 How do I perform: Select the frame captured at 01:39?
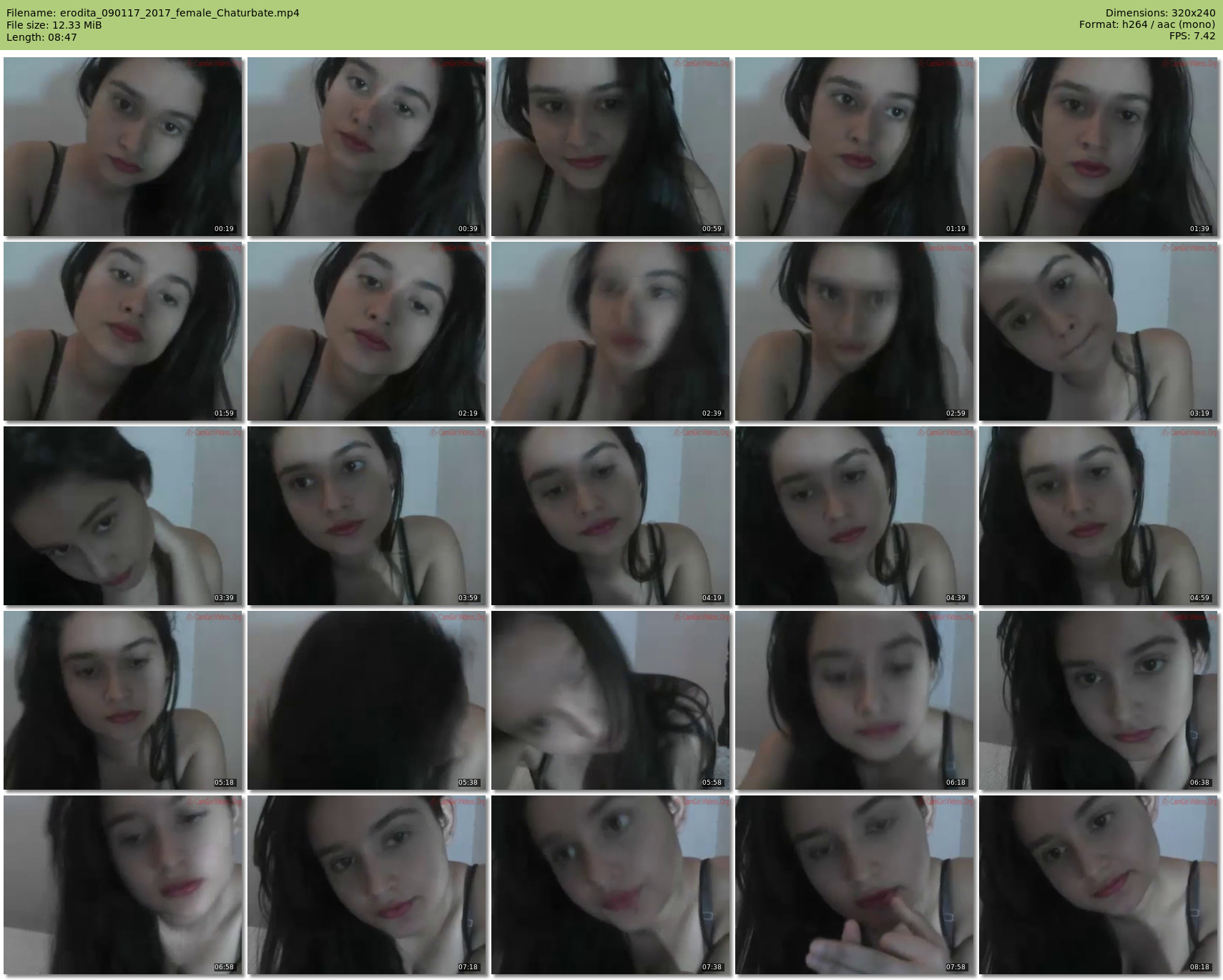click(x=1099, y=147)
